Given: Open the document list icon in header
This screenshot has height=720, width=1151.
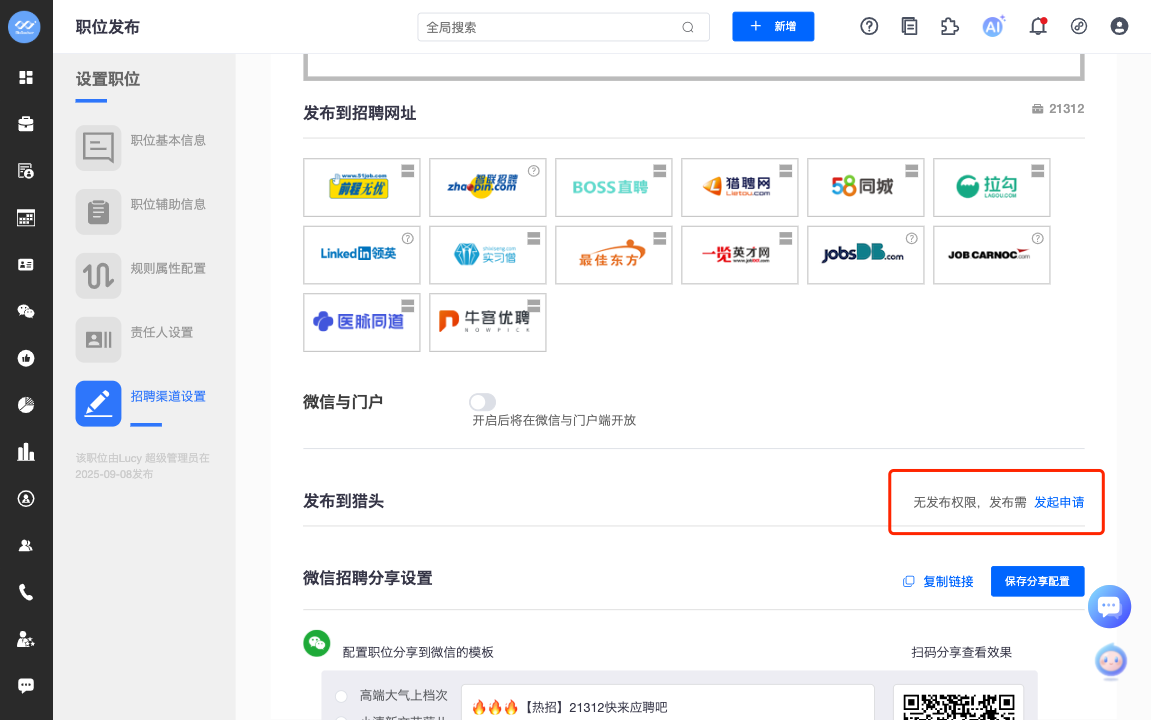Looking at the screenshot, I should coord(909,26).
